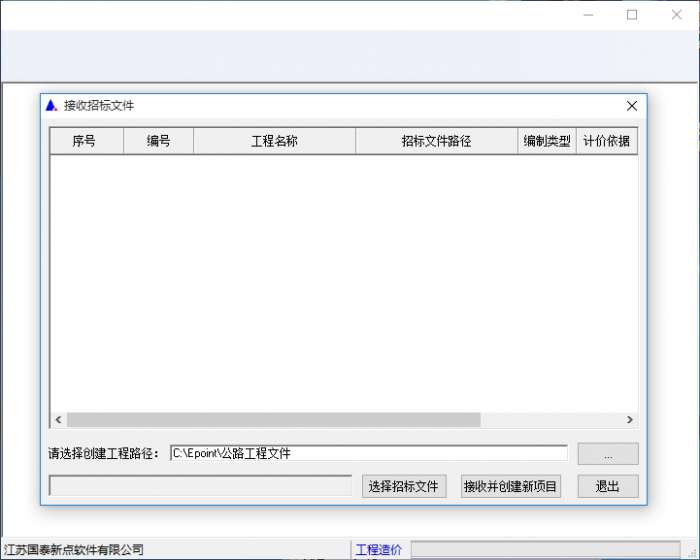
Task: Open the browse path '...' button
Action: (x=608, y=454)
